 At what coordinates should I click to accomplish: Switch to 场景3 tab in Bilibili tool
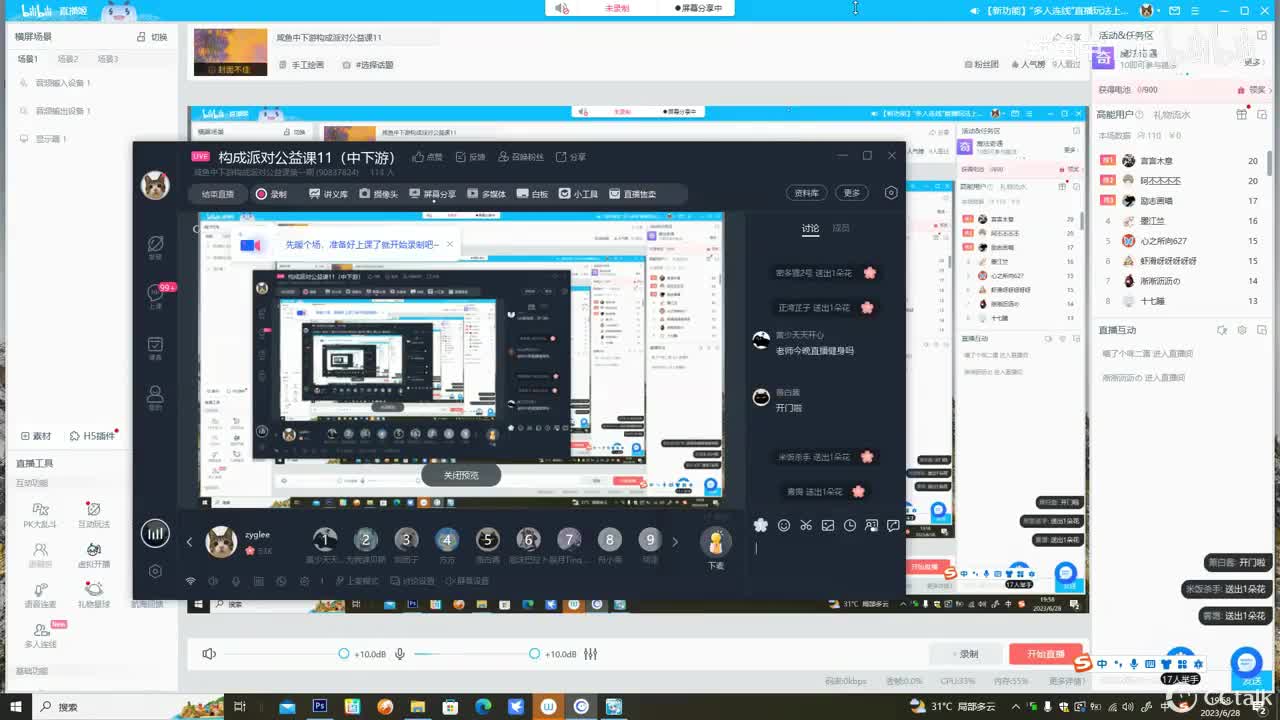[x=108, y=59]
